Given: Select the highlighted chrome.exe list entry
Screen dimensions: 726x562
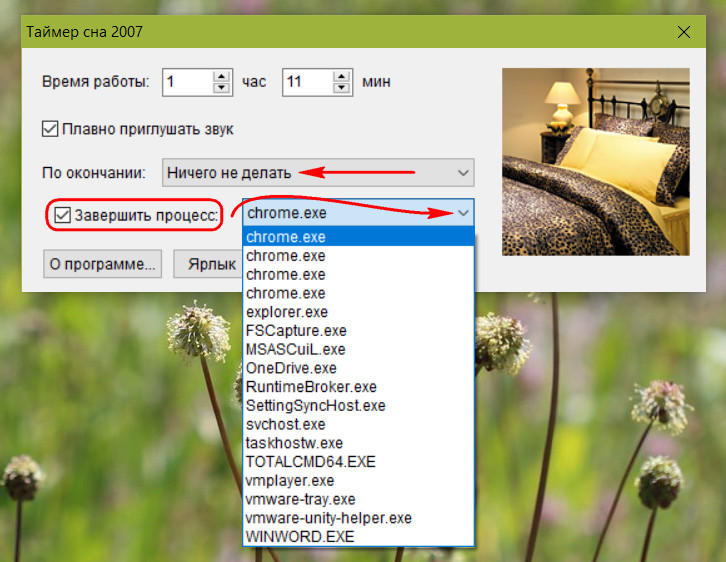Looking at the screenshot, I should (x=358, y=237).
